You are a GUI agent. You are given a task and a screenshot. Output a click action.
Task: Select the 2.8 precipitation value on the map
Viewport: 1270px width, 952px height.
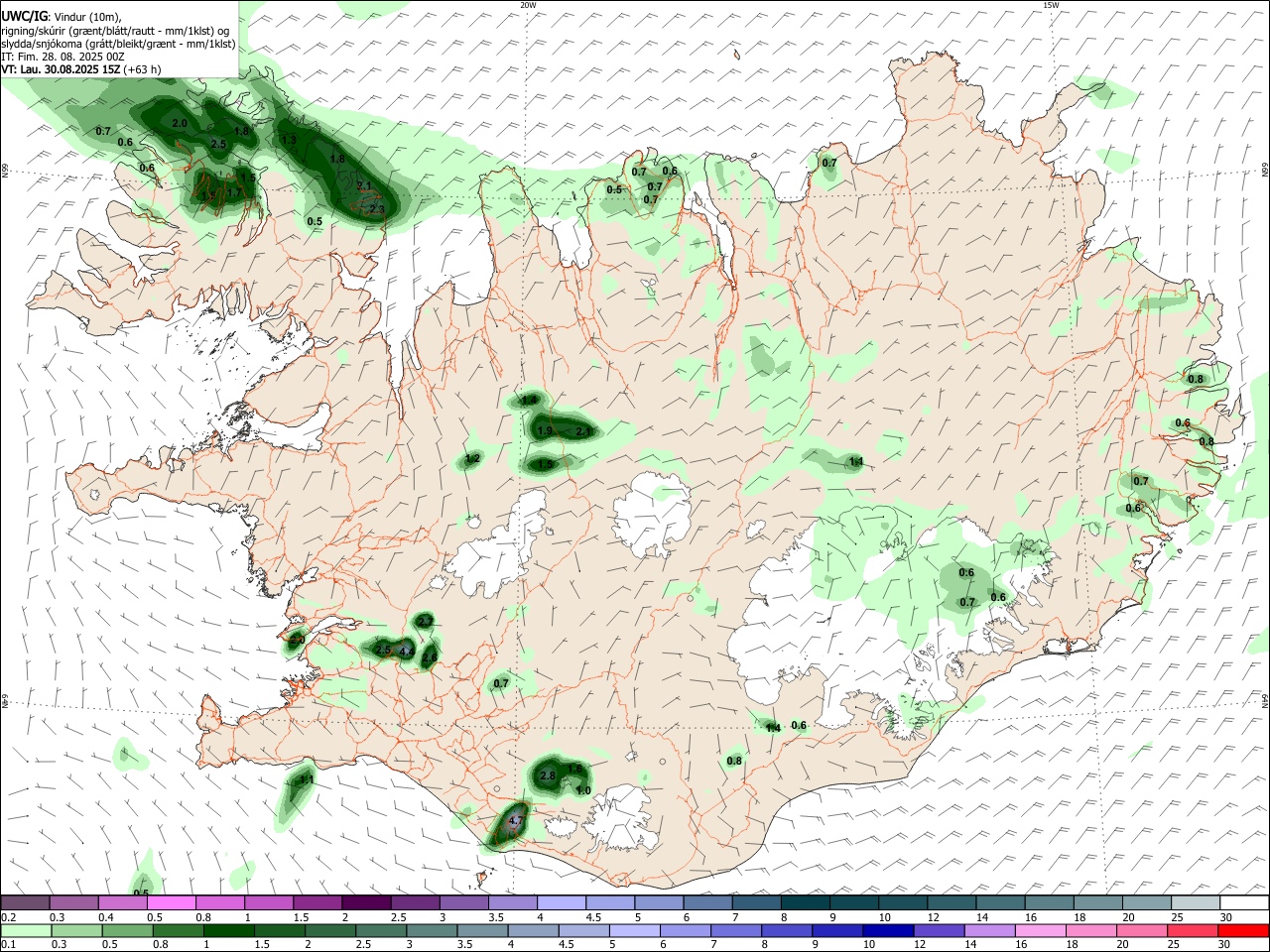click(548, 775)
